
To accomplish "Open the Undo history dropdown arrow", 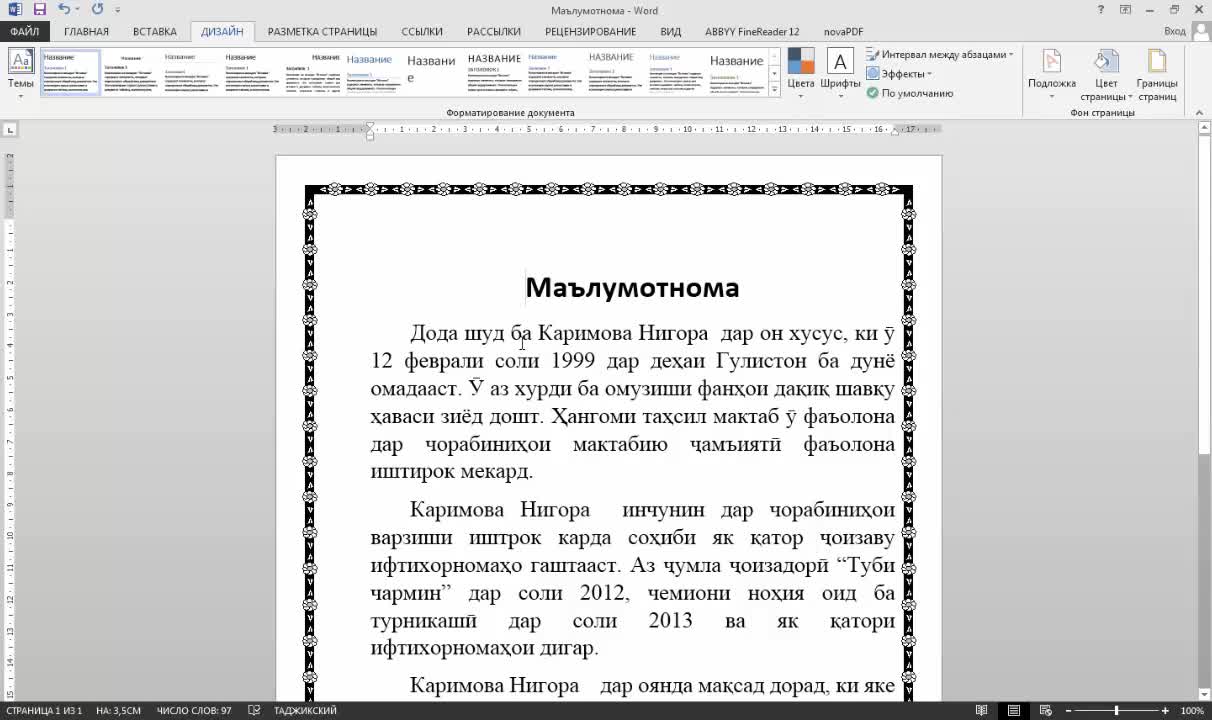I will click(x=77, y=10).
